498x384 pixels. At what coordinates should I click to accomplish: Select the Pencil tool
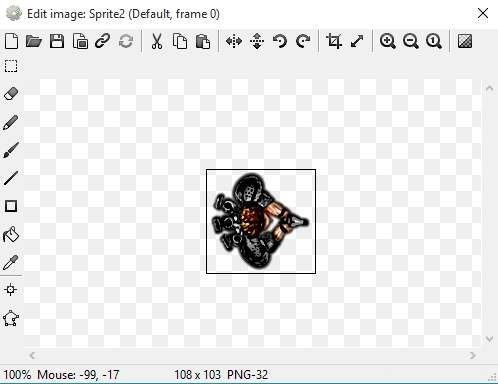pos(11,122)
